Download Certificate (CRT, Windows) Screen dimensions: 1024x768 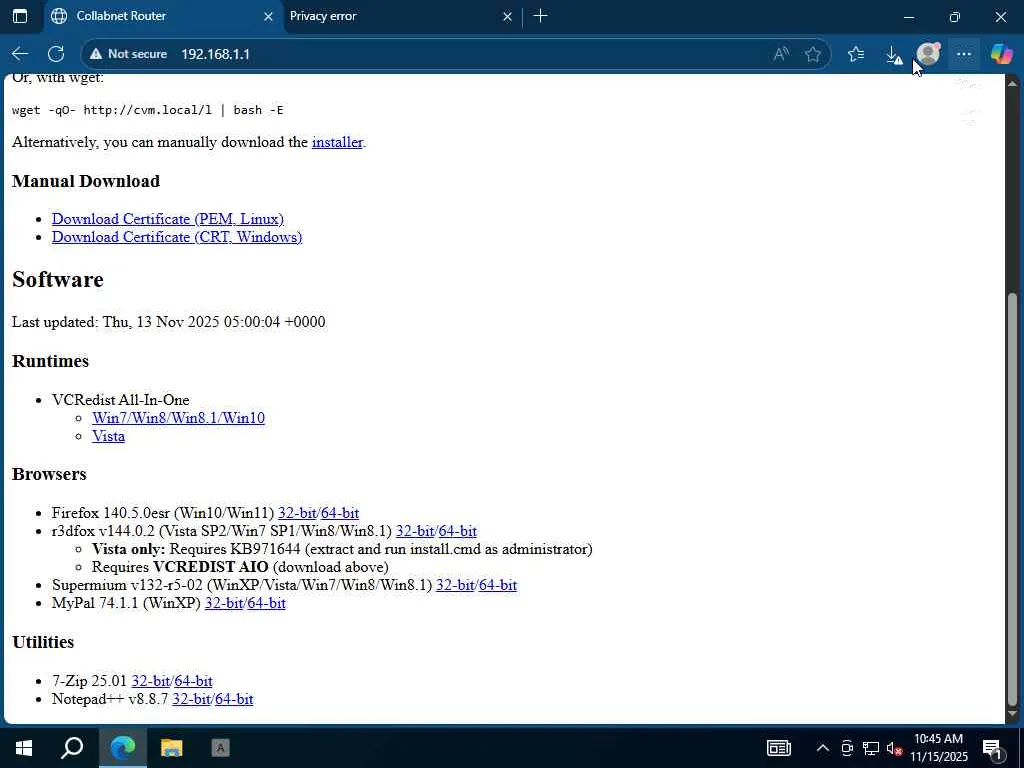pos(177,236)
